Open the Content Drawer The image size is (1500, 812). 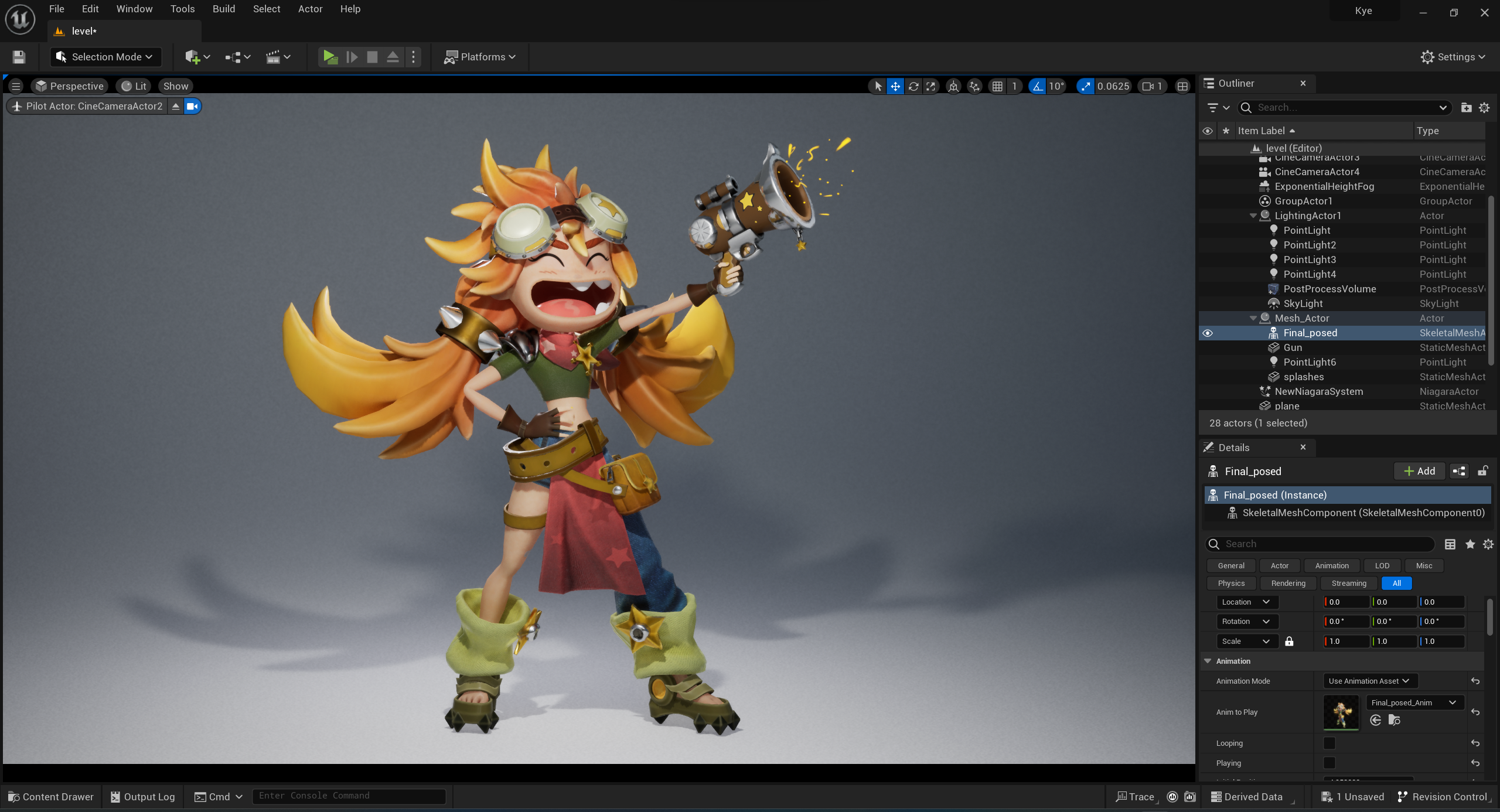(51, 796)
